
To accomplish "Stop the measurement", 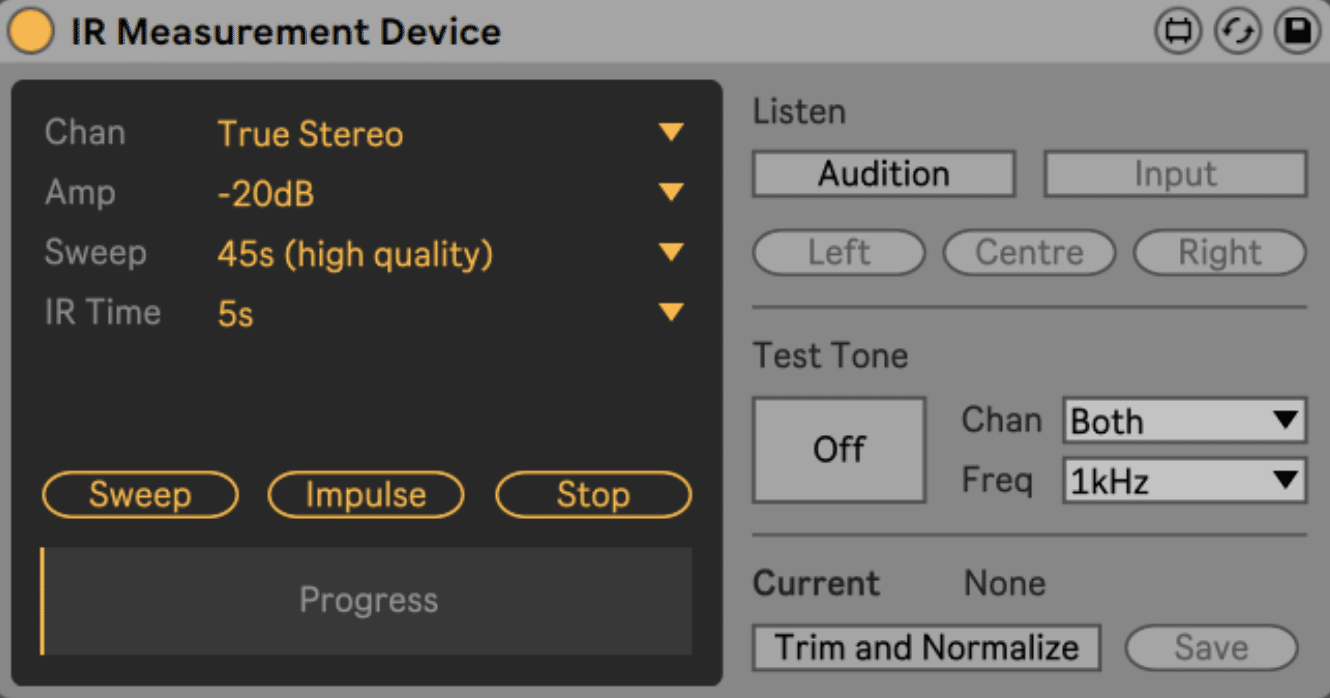I will click(593, 495).
